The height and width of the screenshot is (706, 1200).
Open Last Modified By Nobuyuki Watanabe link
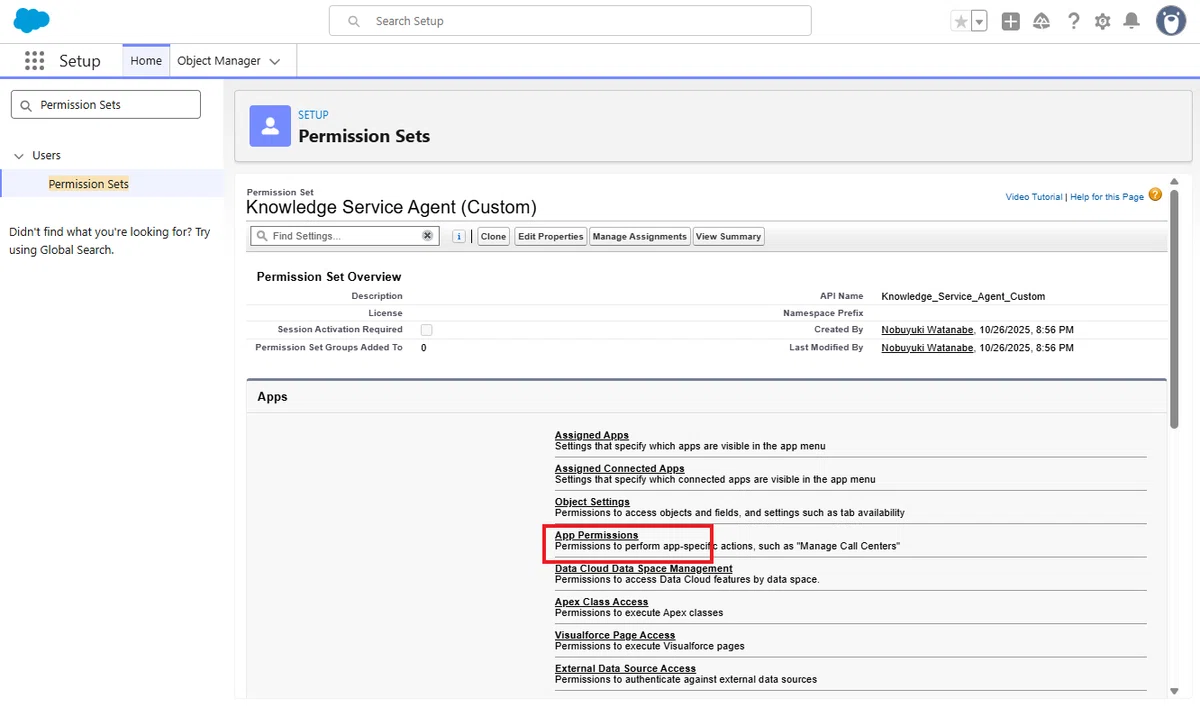pos(927,348)
